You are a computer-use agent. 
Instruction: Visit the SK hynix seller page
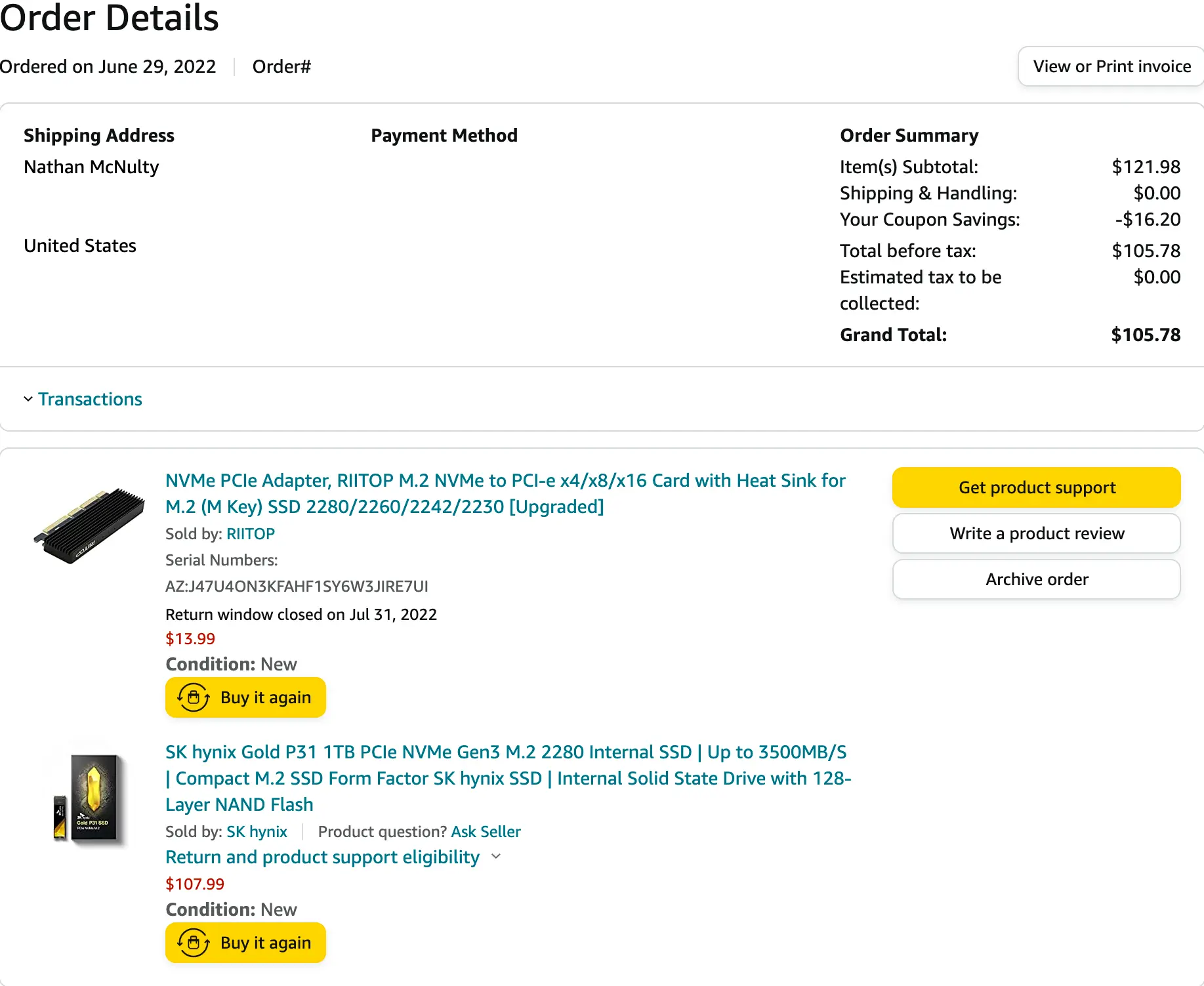[x=257, y=832]
